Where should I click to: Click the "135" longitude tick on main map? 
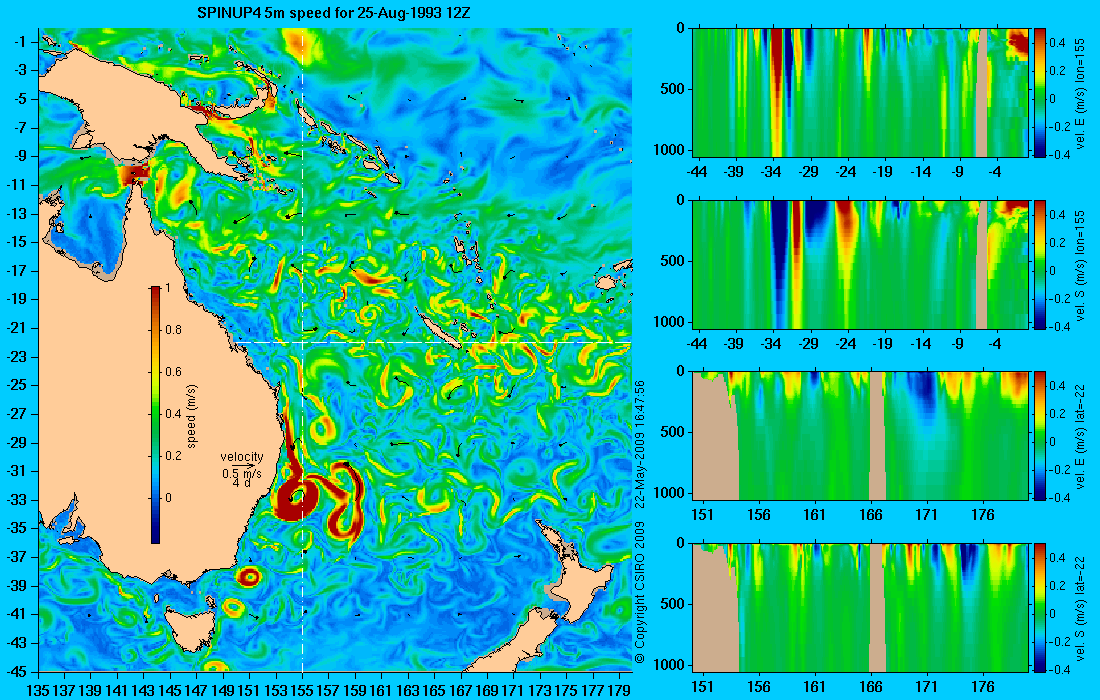coord(38,690)
